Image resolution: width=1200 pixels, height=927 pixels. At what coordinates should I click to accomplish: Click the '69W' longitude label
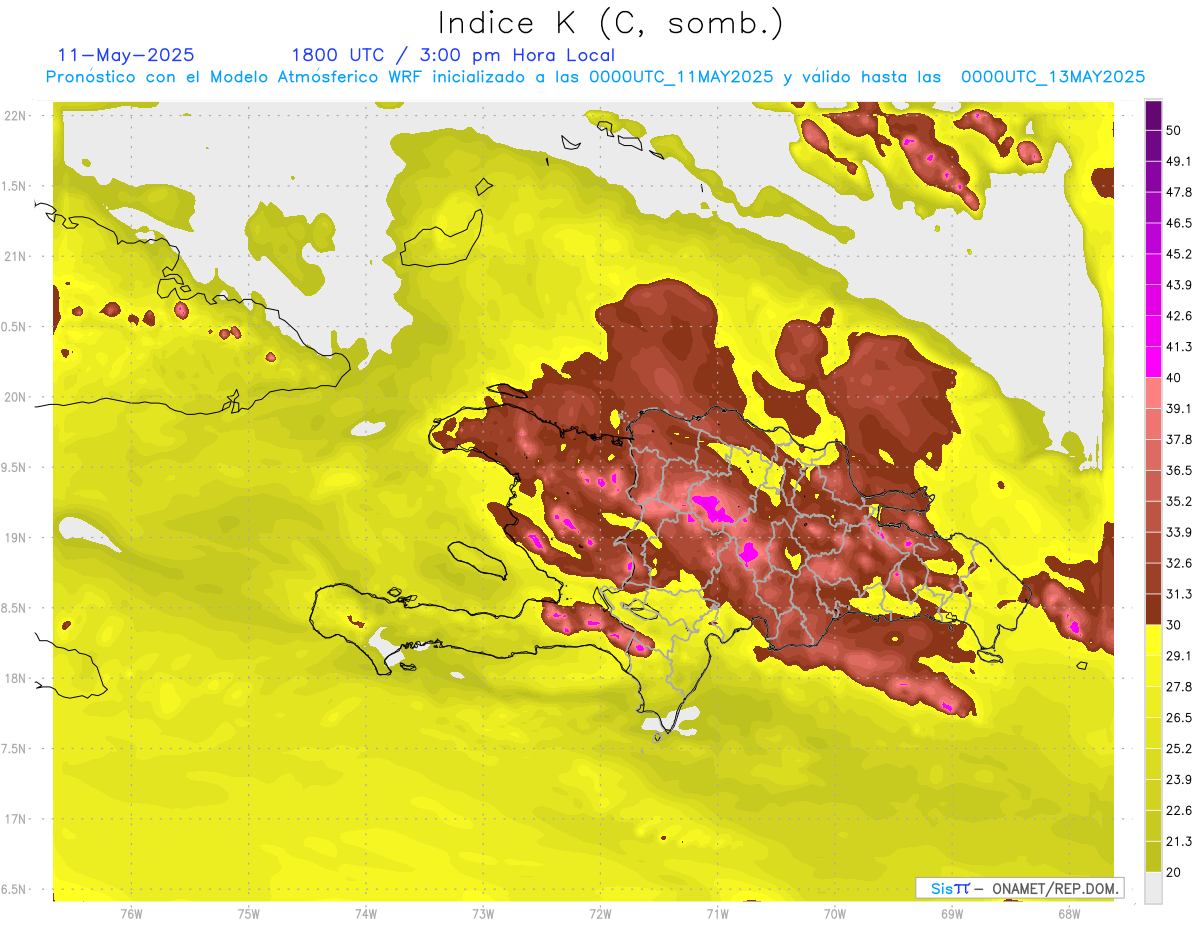tap(951, 914)
